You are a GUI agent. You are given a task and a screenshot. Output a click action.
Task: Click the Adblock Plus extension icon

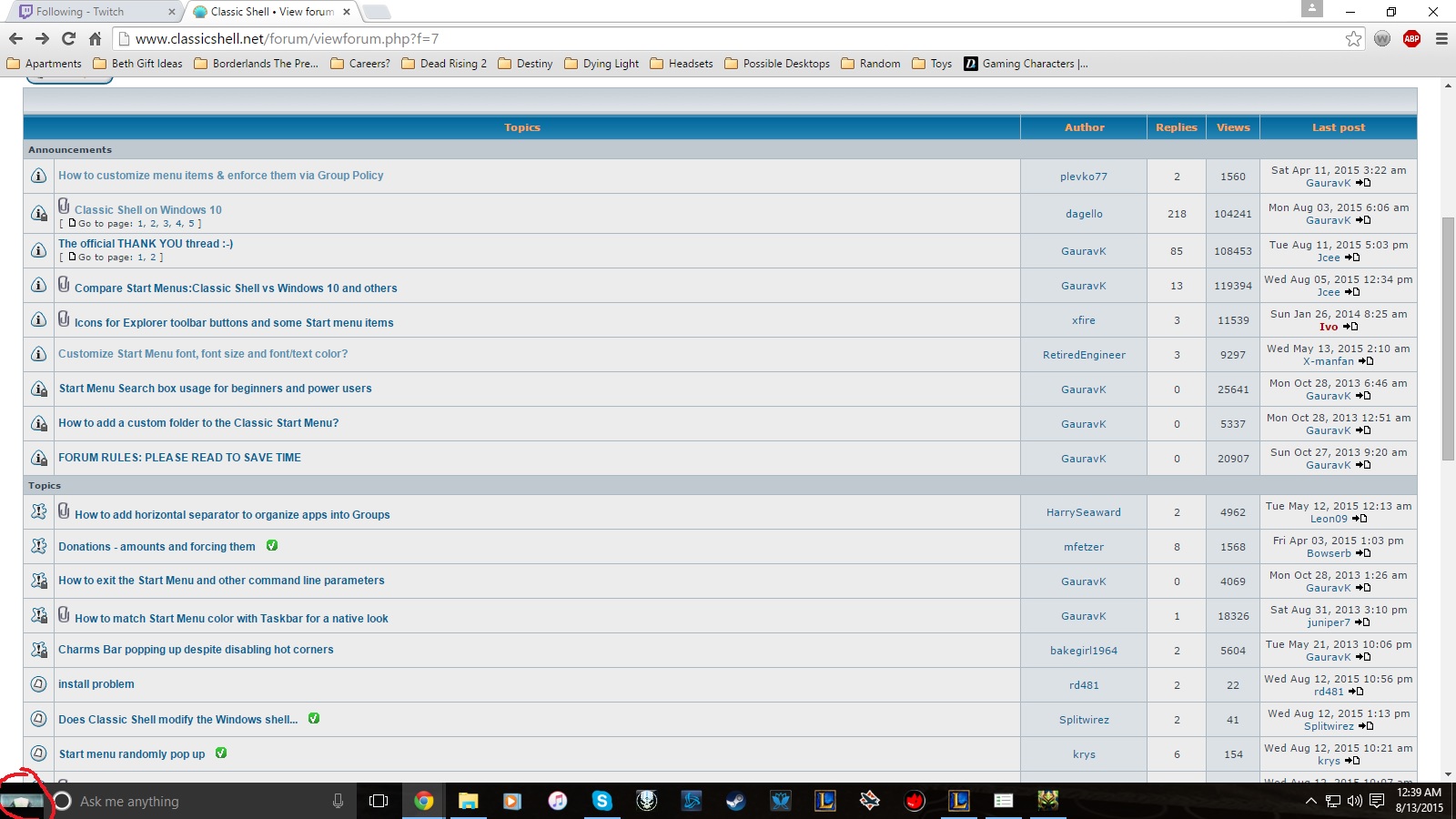(x=1411, y=38)
